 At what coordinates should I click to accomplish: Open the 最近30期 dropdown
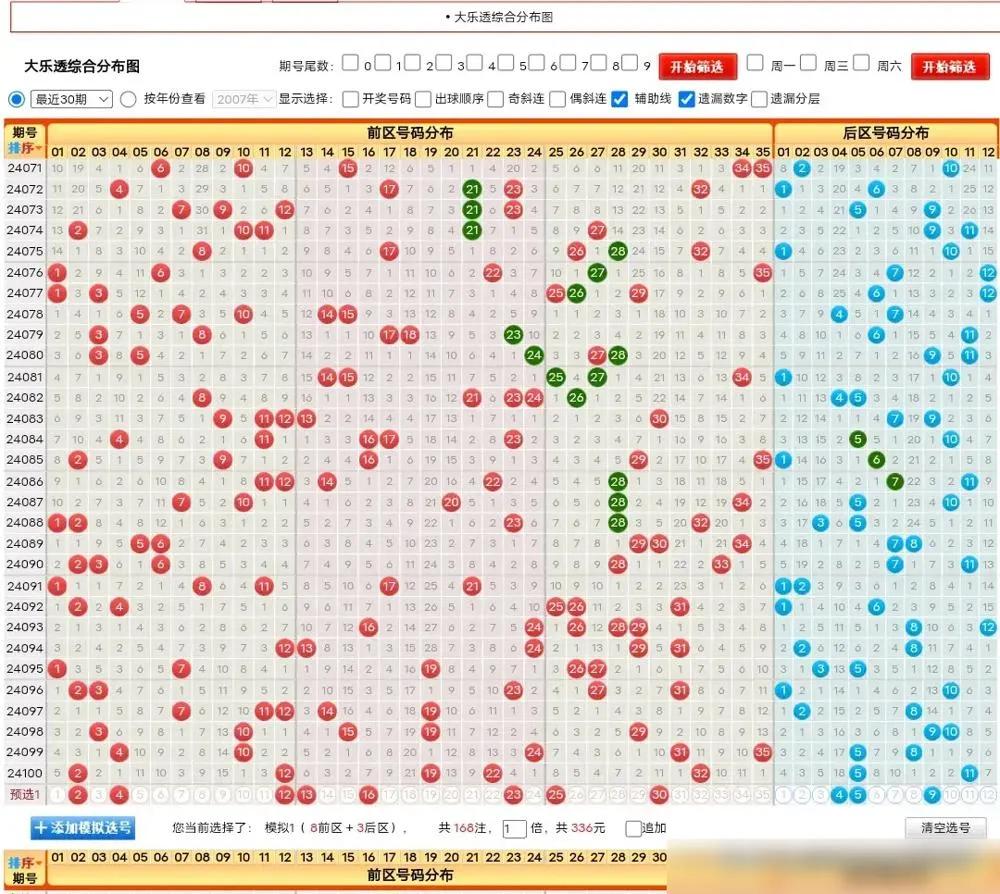pyautogui.click(x=74, y=99)
